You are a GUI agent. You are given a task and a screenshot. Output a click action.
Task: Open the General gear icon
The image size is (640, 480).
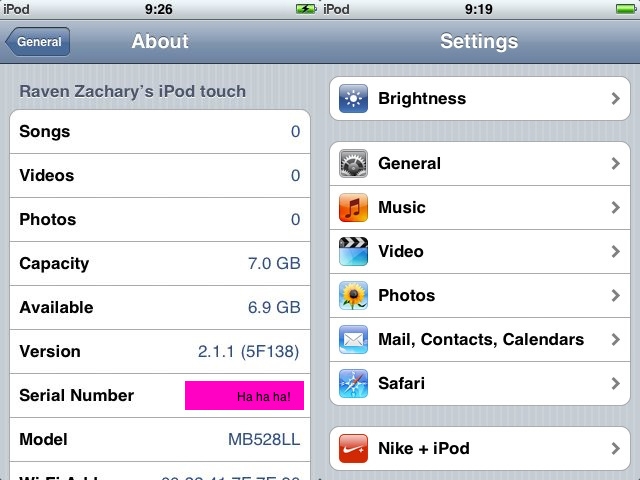pyautogui.click(x=353, y=163)
